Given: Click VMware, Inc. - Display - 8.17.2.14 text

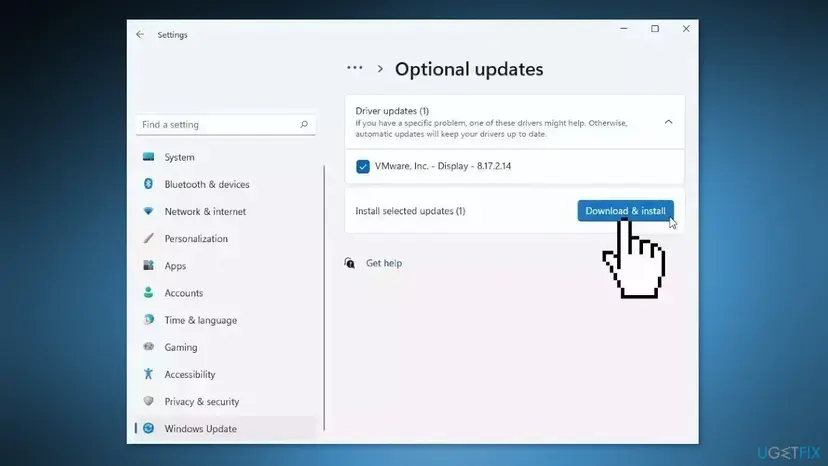Looking at the screenshot, I should (x=443, y=166).
